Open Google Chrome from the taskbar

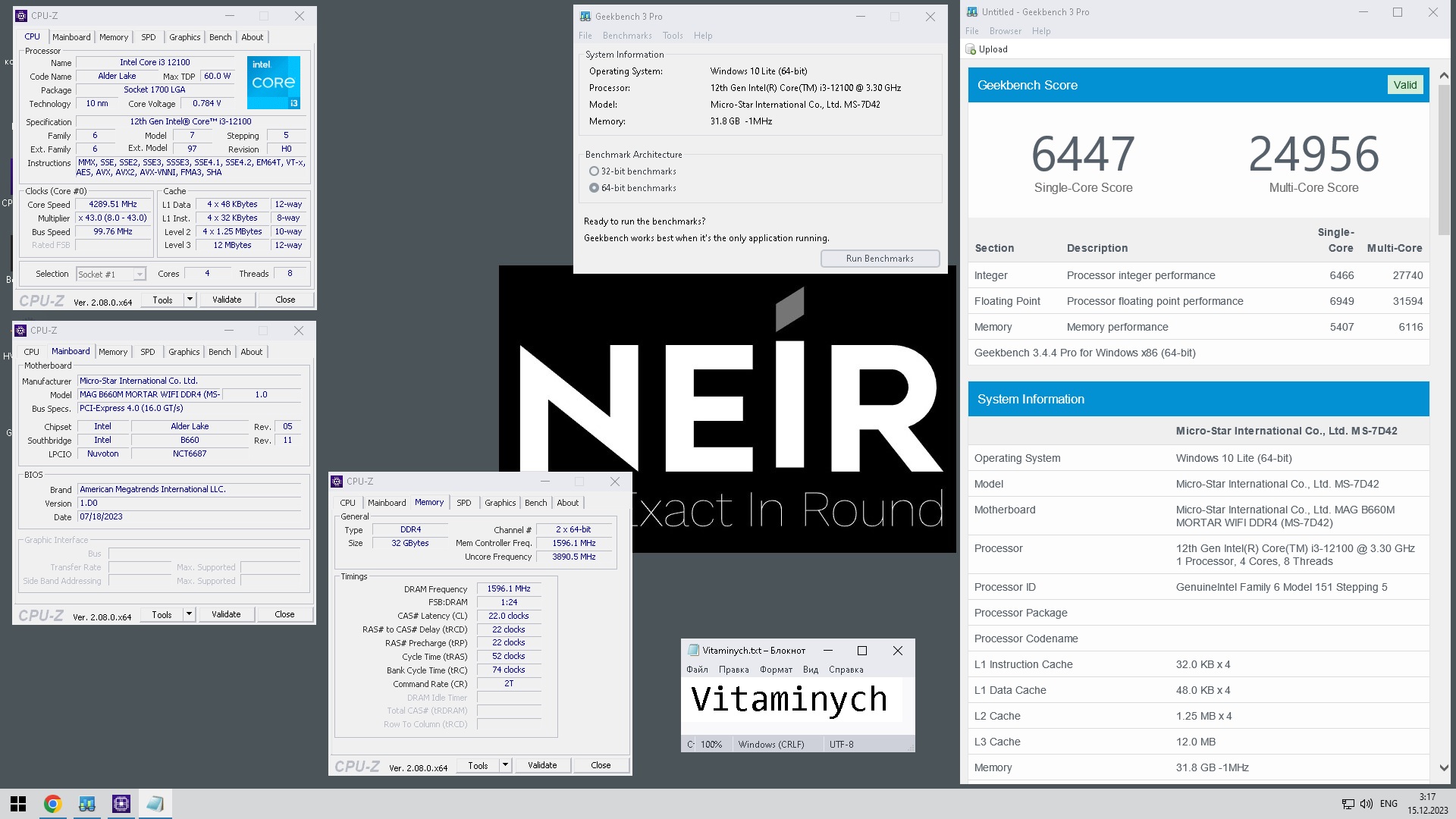coord(52,804)
